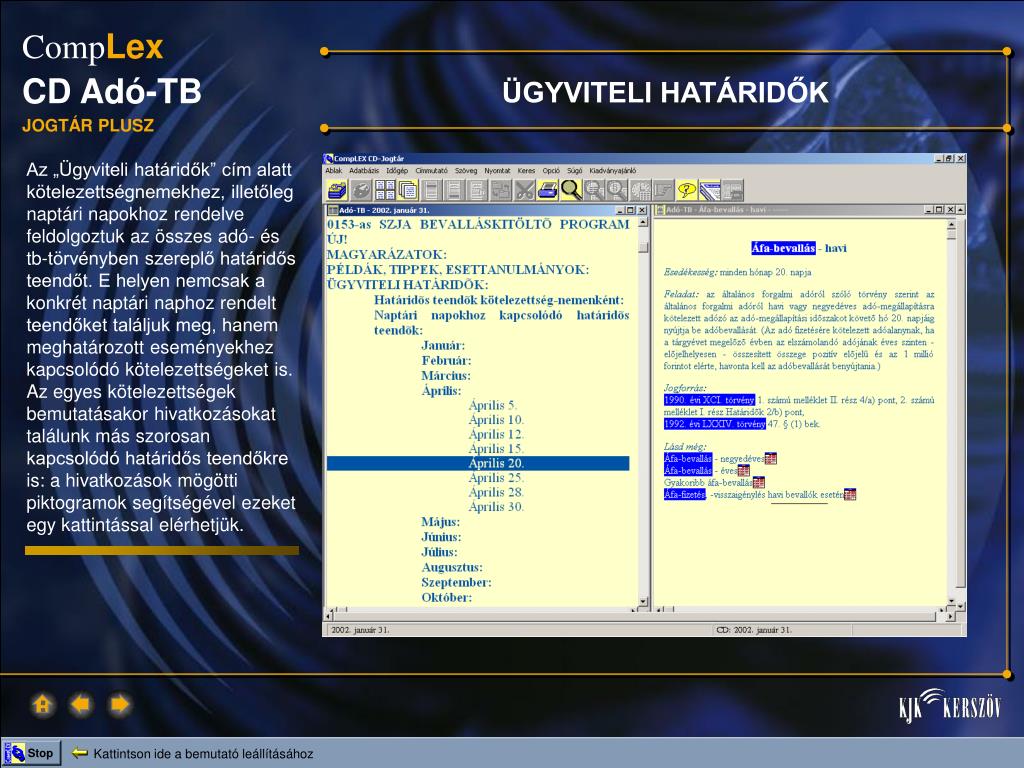Open the Keres menu

pos(526,171)
